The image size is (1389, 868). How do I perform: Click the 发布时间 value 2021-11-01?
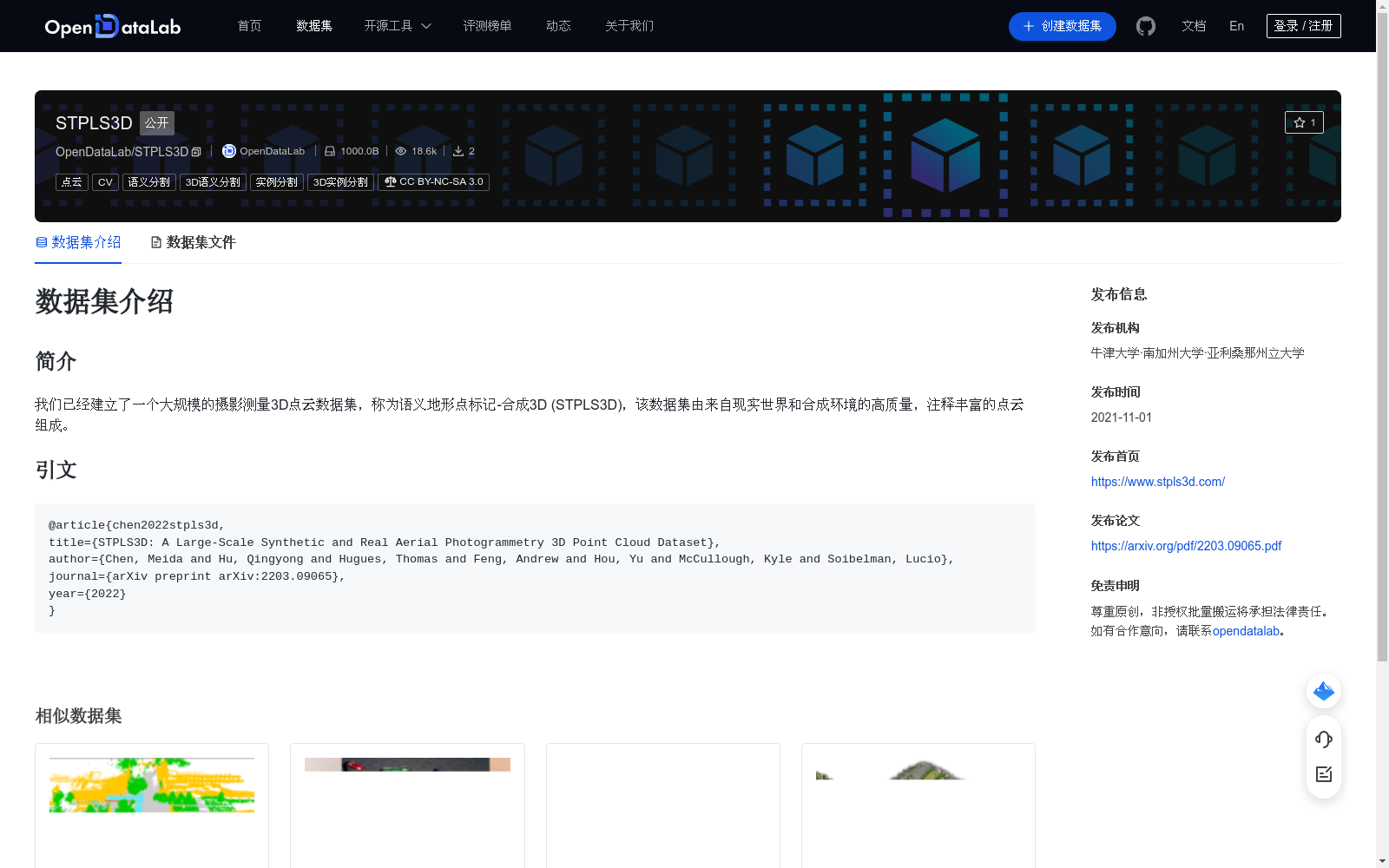click(1122, 418)
